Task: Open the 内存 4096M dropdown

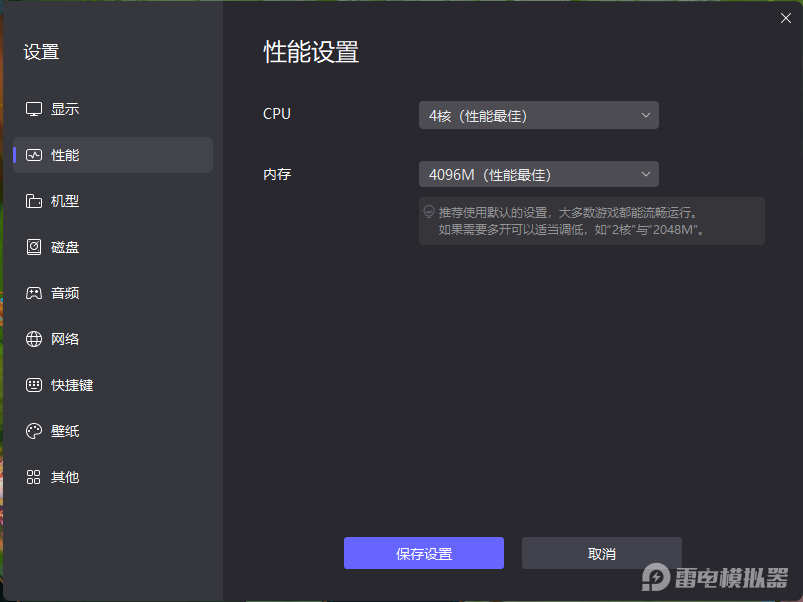Action: click(539, 174)
